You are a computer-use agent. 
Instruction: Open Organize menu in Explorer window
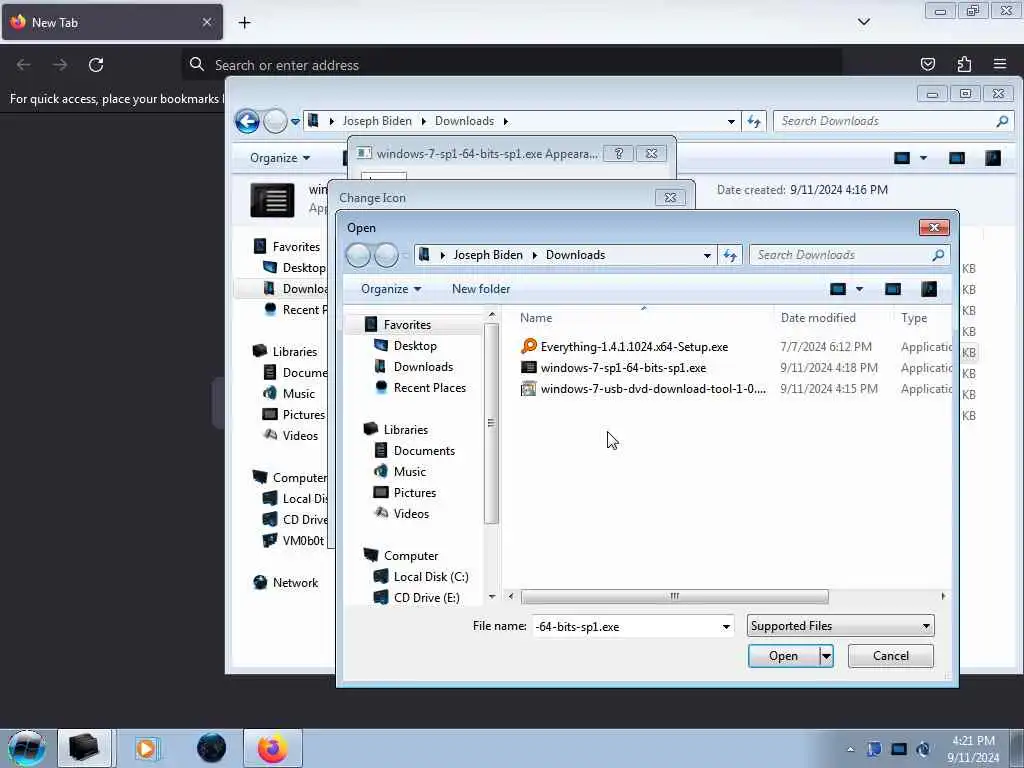(280, 158)
